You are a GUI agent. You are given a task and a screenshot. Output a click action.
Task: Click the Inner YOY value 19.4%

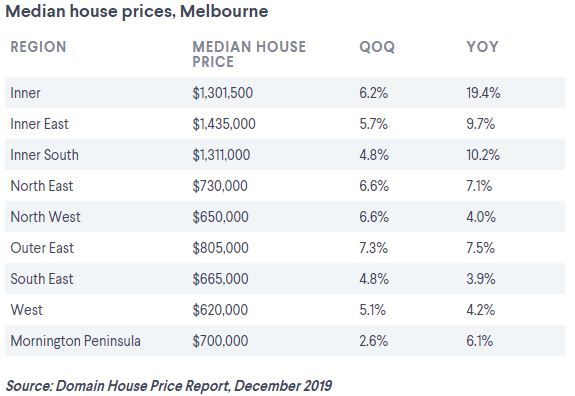coord(483,93)
